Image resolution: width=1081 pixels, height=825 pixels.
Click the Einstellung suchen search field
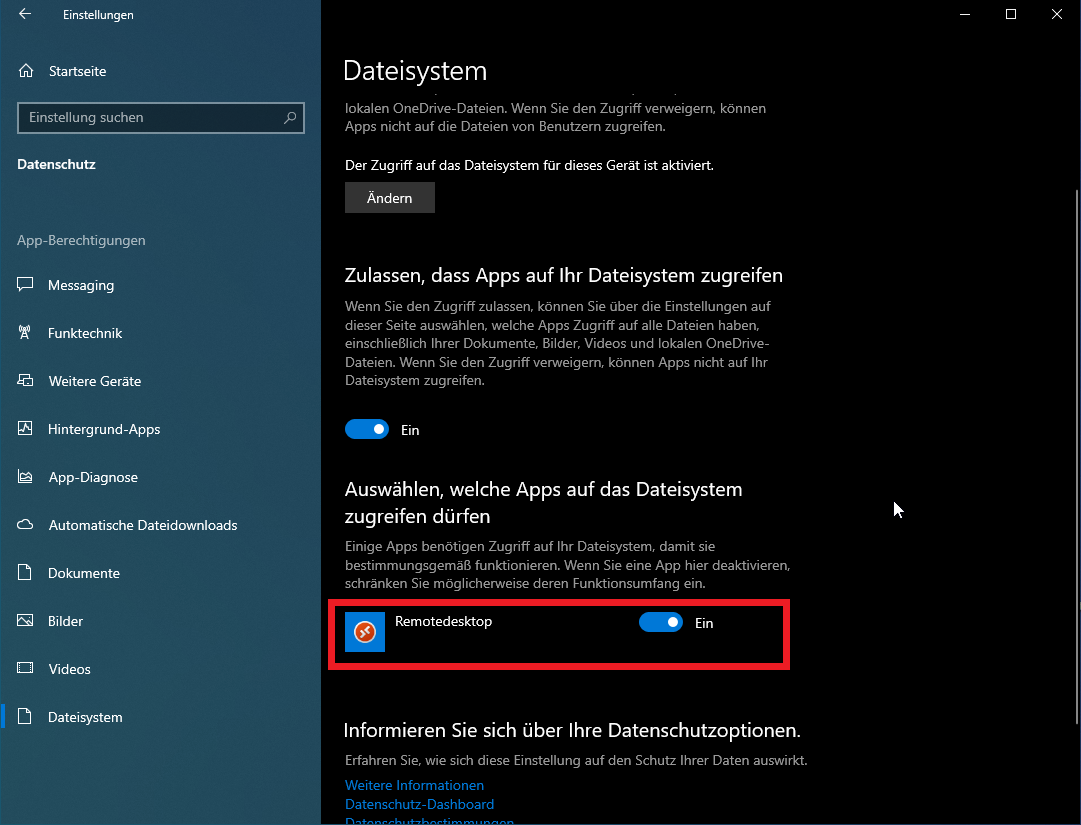(150, 117)
